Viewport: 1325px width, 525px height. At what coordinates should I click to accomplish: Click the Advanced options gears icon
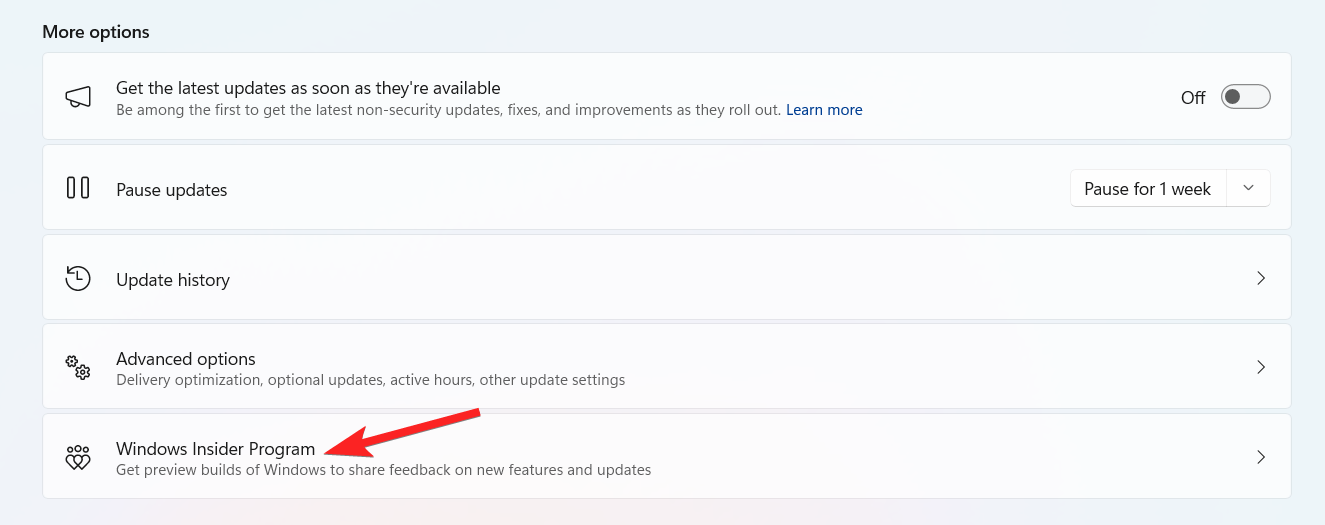tap(78, 367)
